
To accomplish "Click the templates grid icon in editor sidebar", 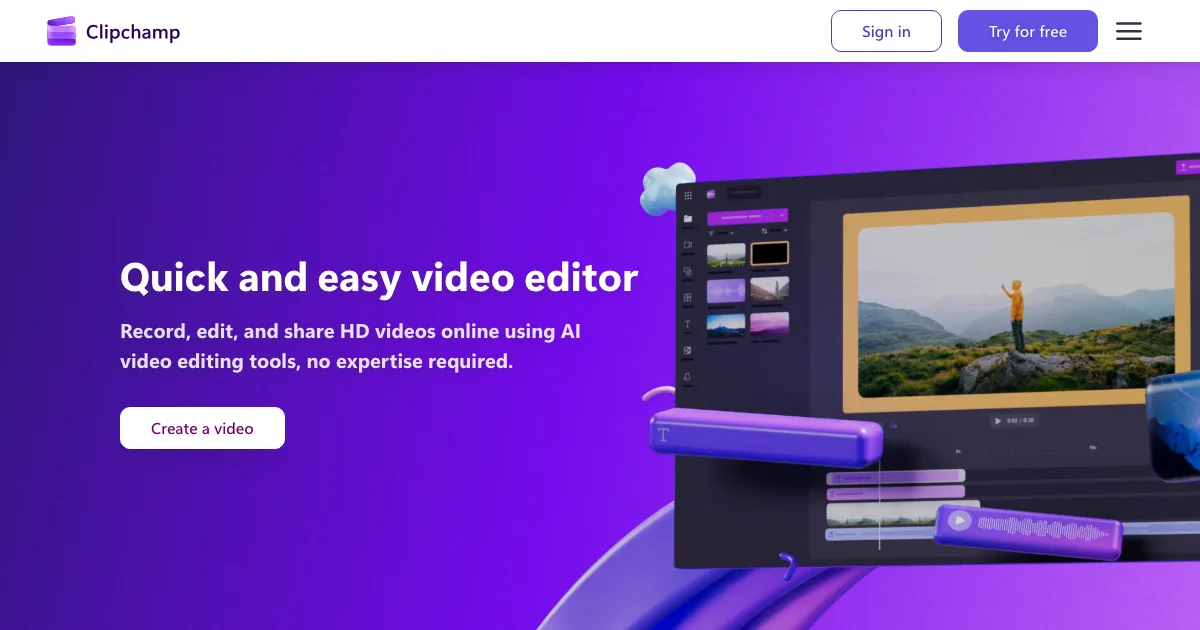I will pos(688,298).
